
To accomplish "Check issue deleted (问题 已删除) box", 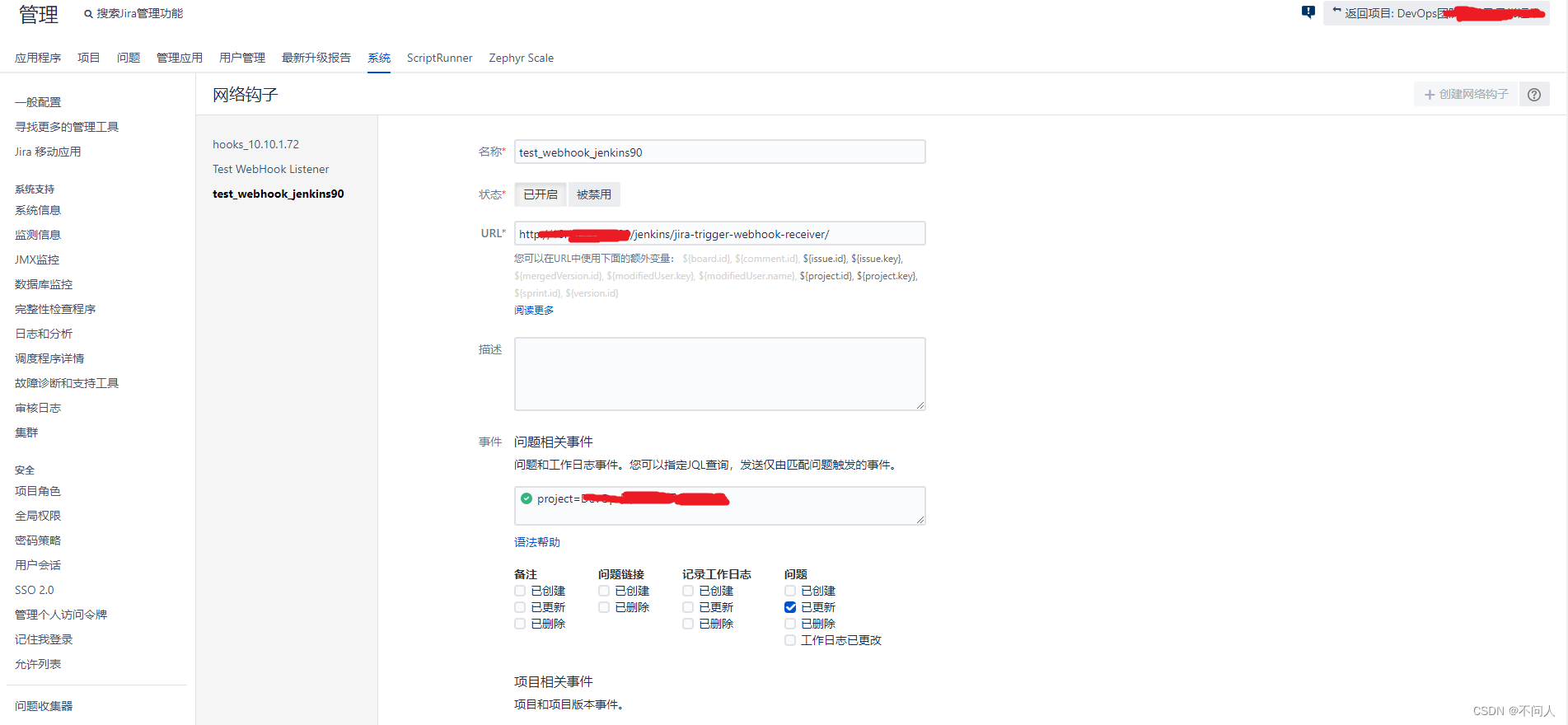I will coord(790,624).
